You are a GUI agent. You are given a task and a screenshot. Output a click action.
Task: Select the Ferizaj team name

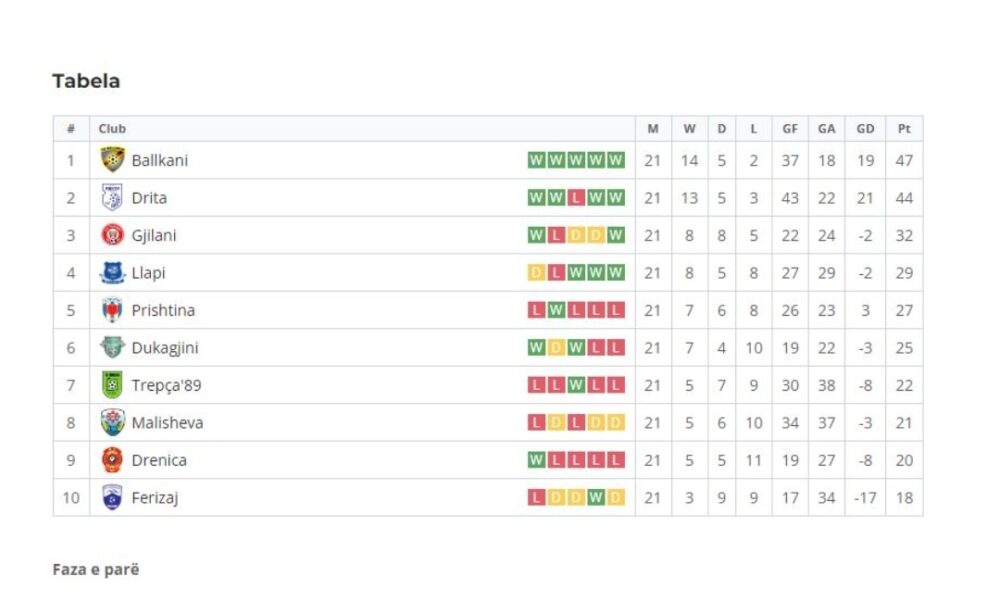coord(155,498)
